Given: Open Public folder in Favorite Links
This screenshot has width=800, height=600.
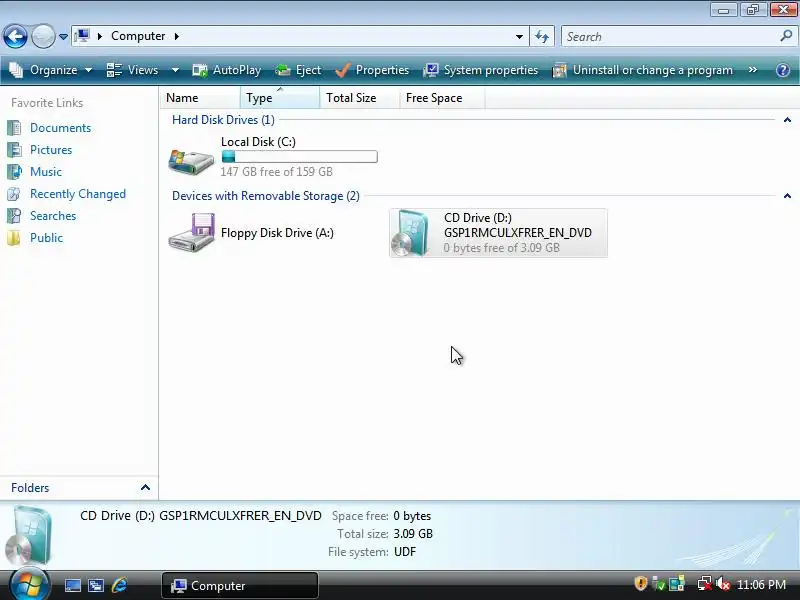Looking at the screenshot, I should click(46, 238).
